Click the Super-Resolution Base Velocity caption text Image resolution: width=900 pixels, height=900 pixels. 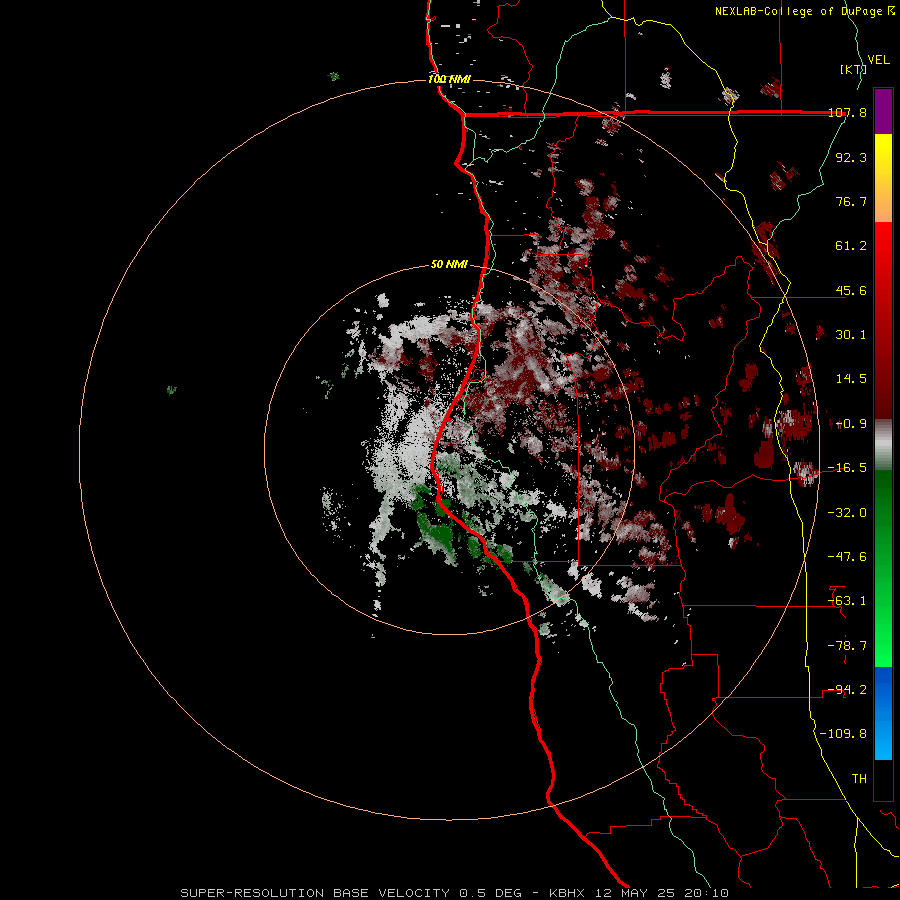[455, 893]
